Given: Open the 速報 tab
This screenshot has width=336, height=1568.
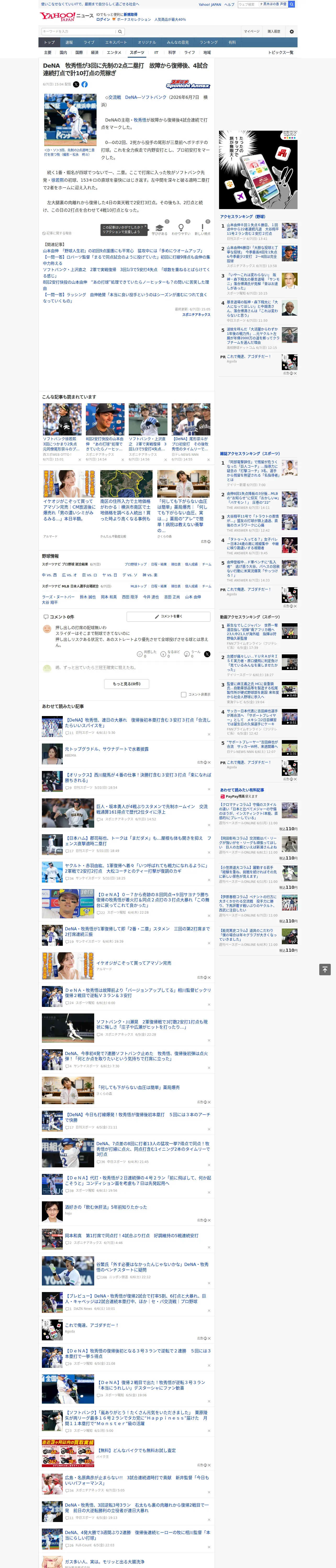Looking at the screenshot, I should point(69,43).
